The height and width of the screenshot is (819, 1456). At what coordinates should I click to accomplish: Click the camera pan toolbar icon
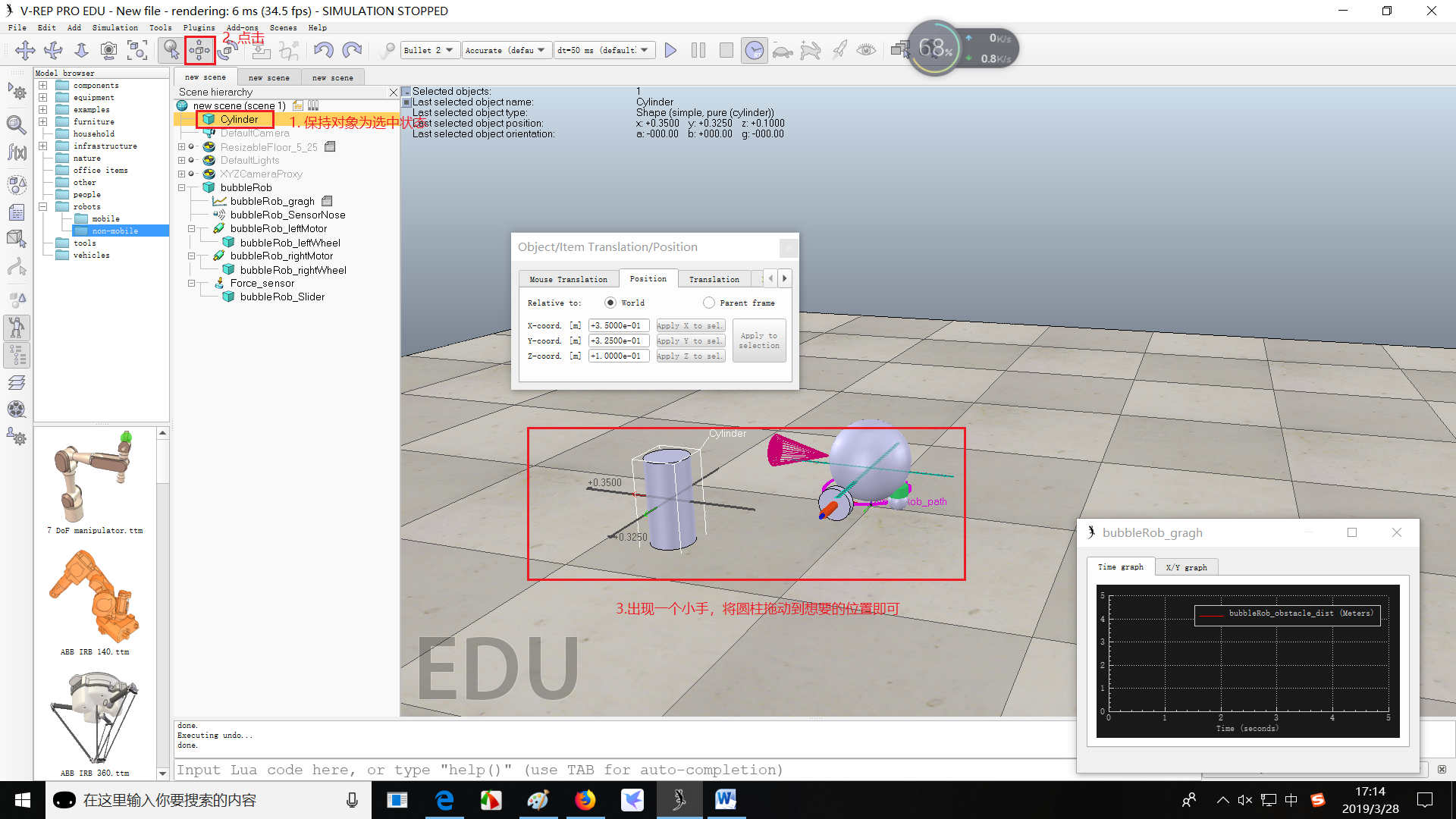pyautogui.click(x=25, y=51)
